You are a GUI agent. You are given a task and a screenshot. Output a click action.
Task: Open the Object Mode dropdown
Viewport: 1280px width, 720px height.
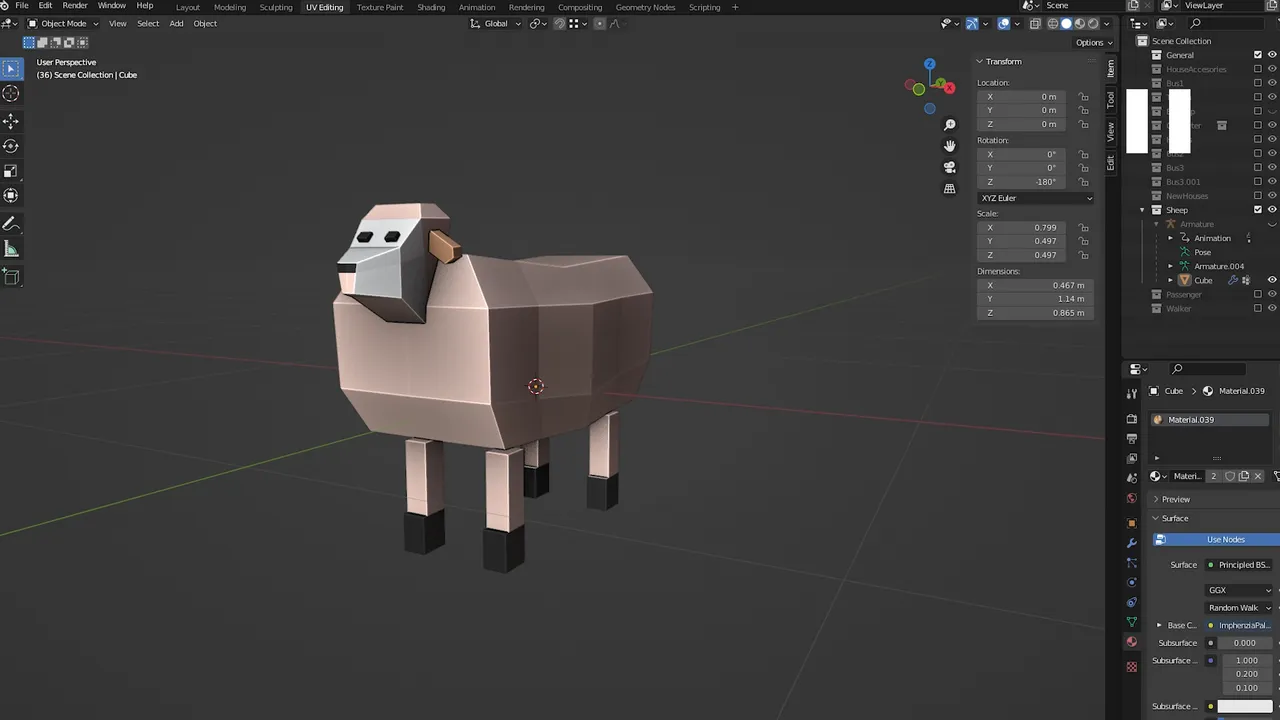click(x=63, y=23)
